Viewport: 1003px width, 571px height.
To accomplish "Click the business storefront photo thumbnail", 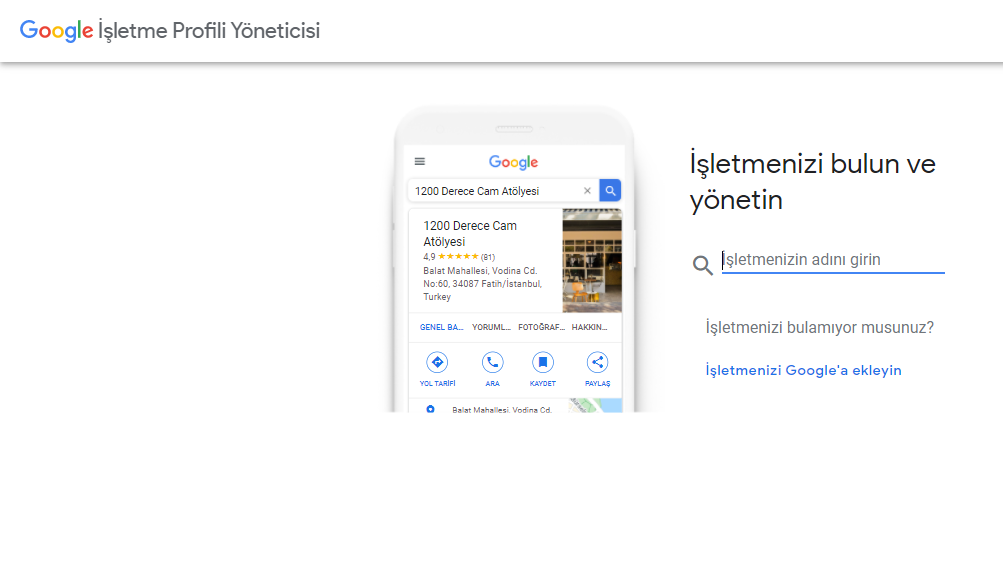I will click(x=592, y=261).
